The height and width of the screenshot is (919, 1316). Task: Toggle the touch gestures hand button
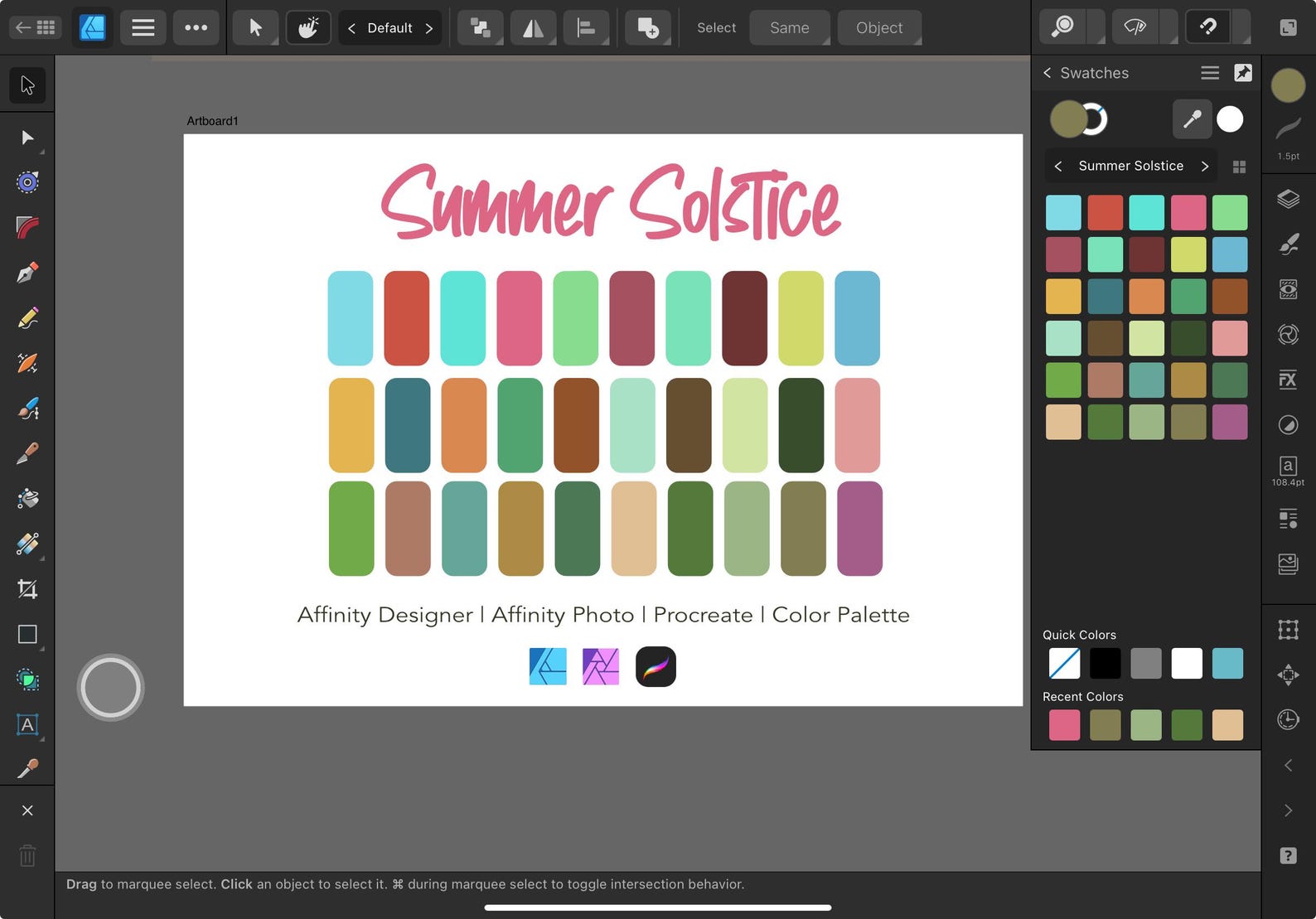point(307,27)
